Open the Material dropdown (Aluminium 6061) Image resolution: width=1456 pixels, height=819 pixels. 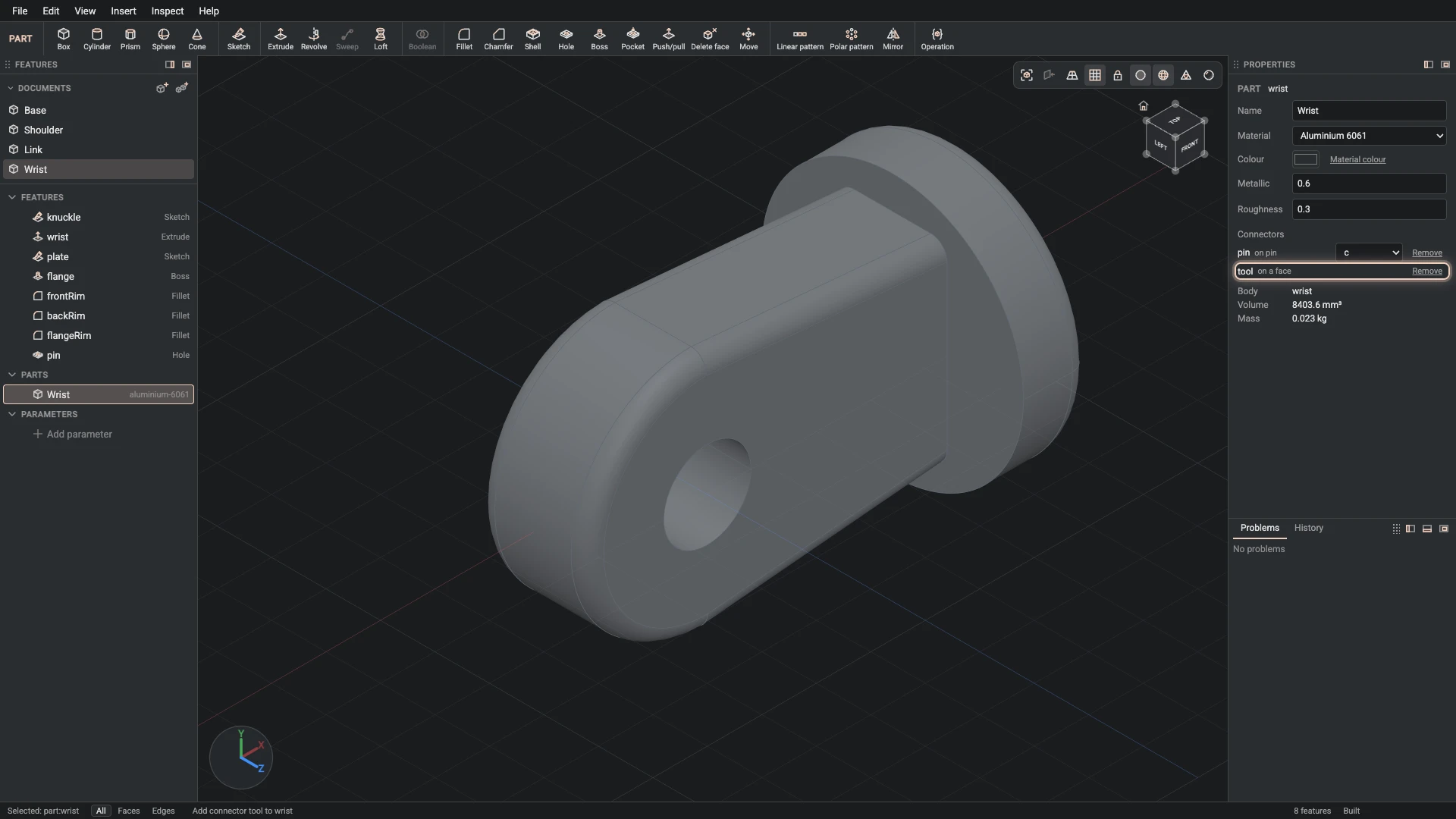click(x=1370, y=136)
